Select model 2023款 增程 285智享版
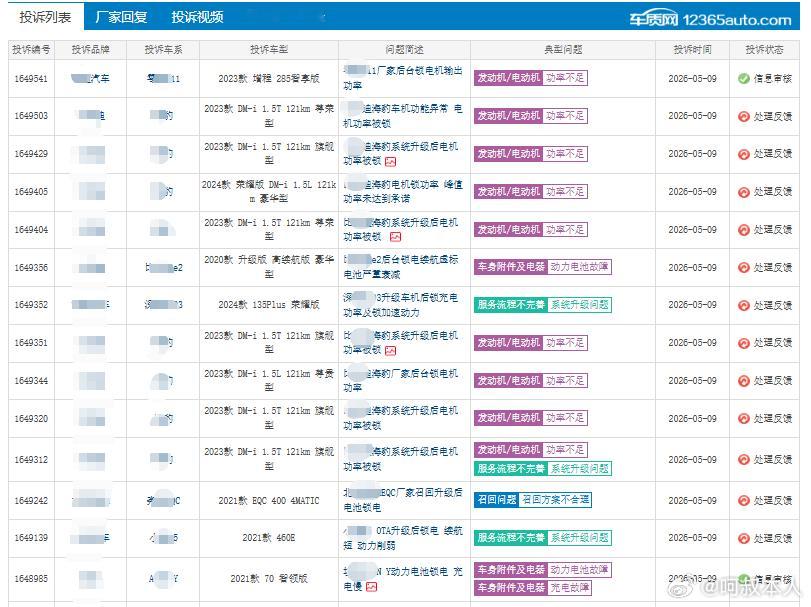Screen dimensions: 811x607 269,79
